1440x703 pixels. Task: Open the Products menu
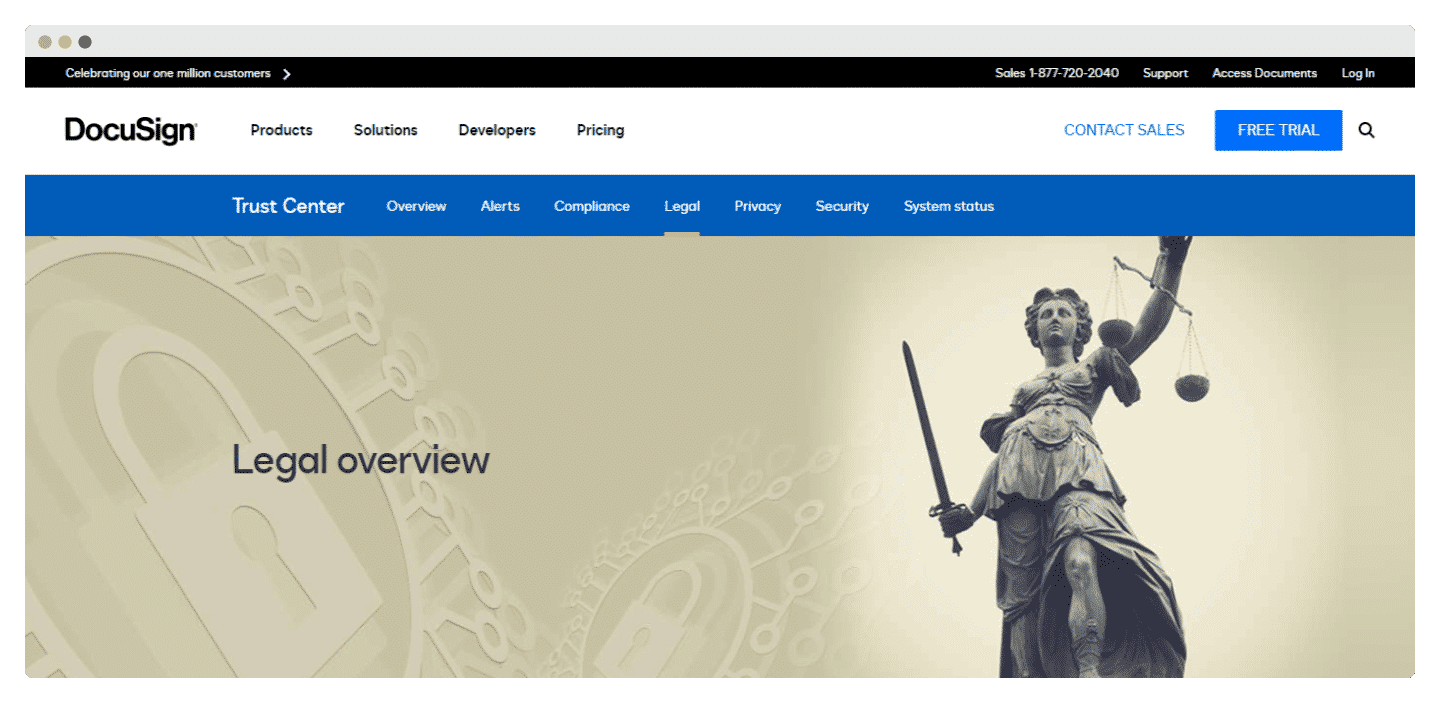pyautogui.click(x=281, y=130)
